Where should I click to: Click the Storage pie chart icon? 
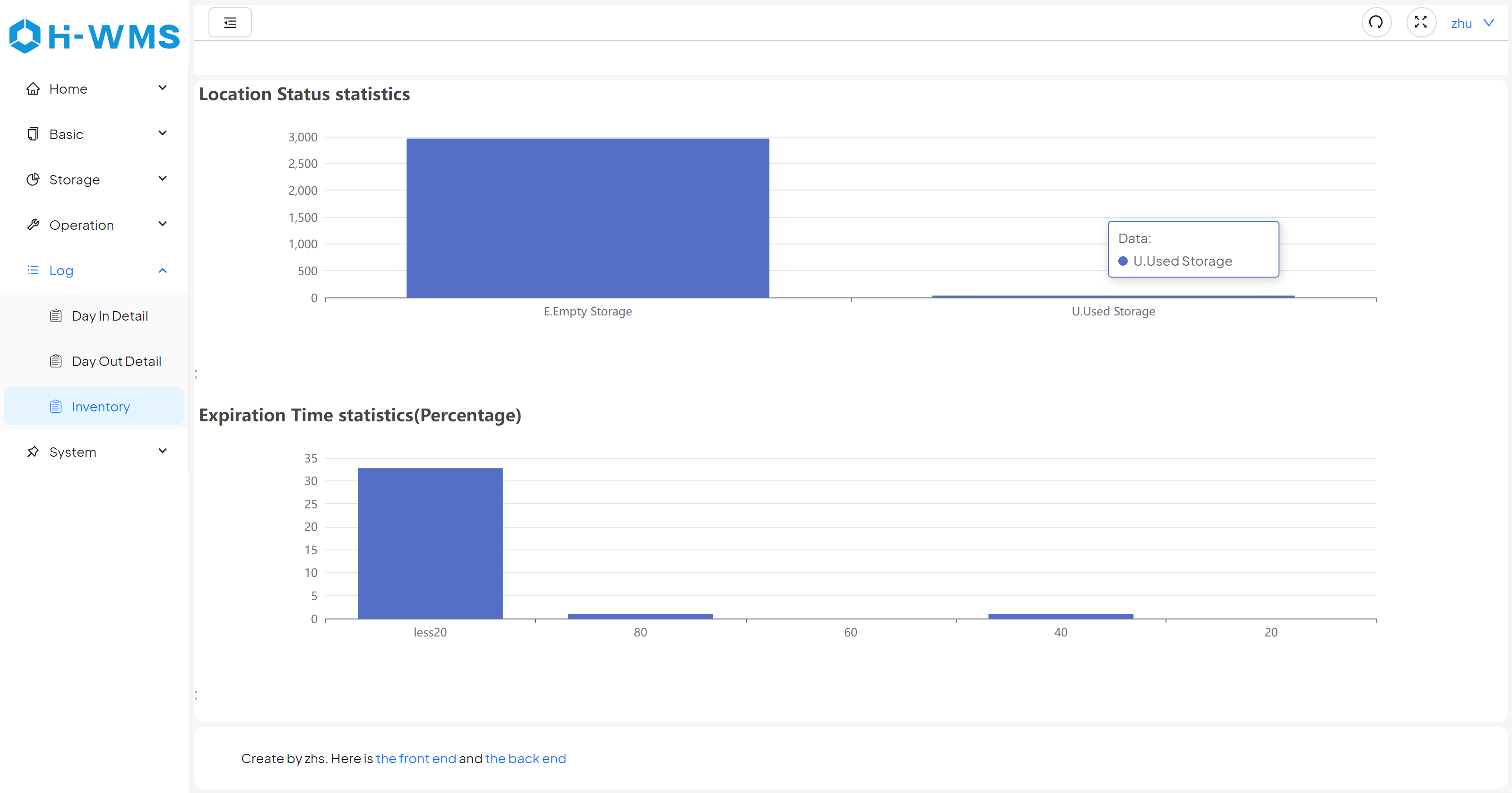pyautogui.click(x=33, y=179)
